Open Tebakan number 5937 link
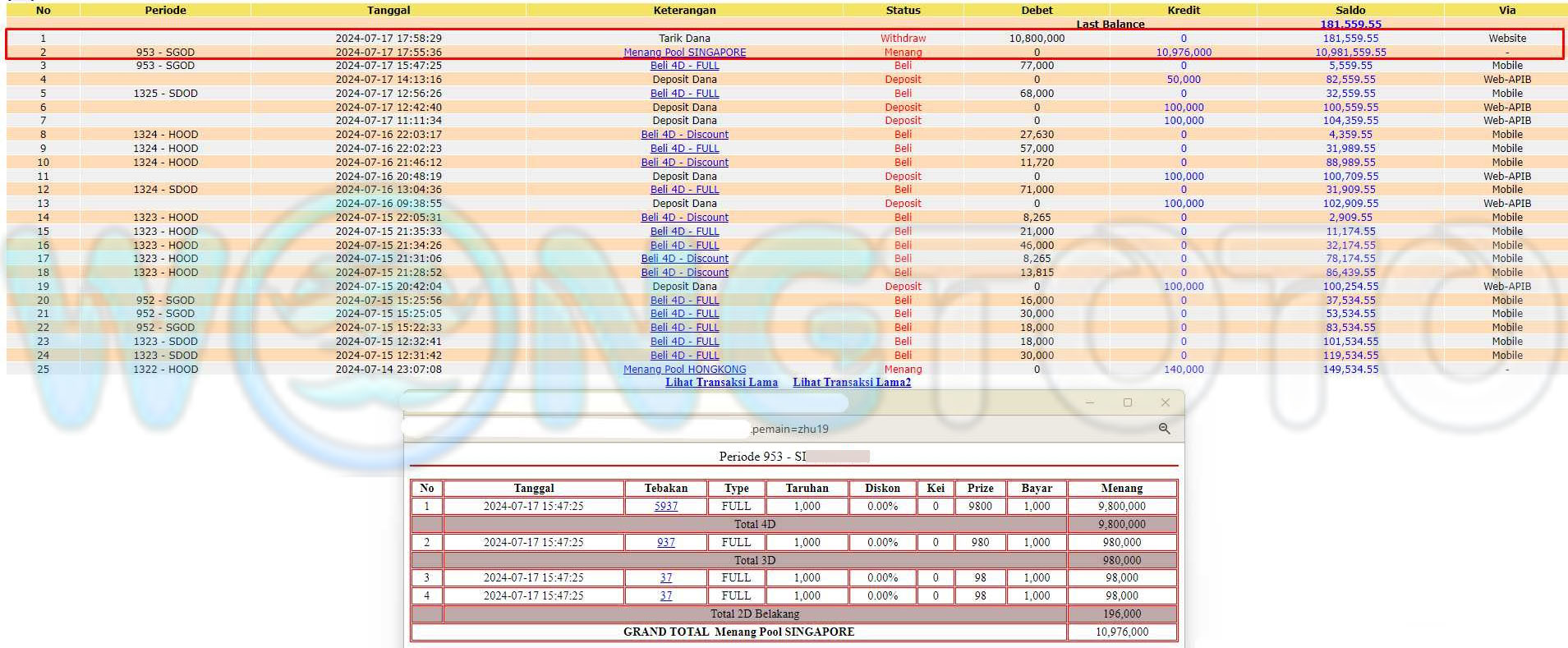Viewport: 1568px width, 648px height. tap(665, 507)
